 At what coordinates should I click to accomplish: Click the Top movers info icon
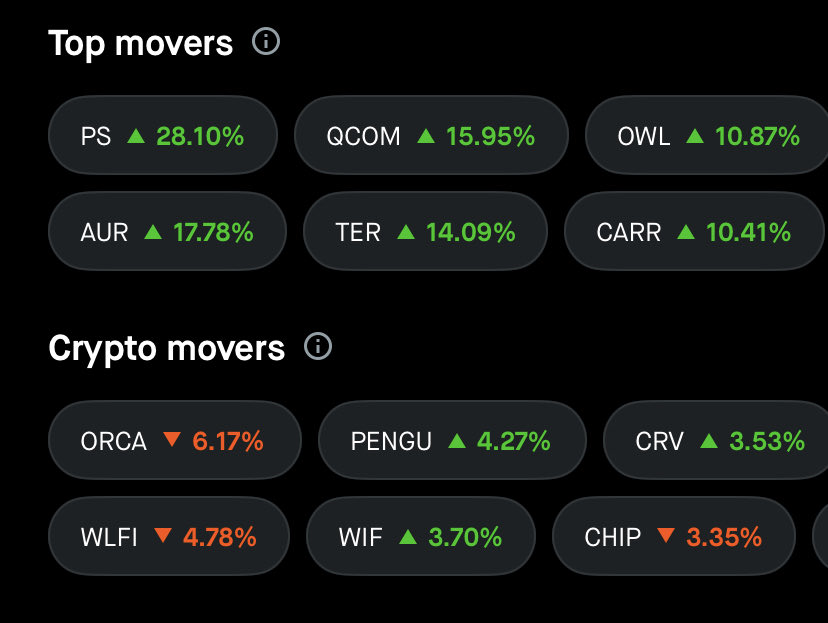point(266,41)
